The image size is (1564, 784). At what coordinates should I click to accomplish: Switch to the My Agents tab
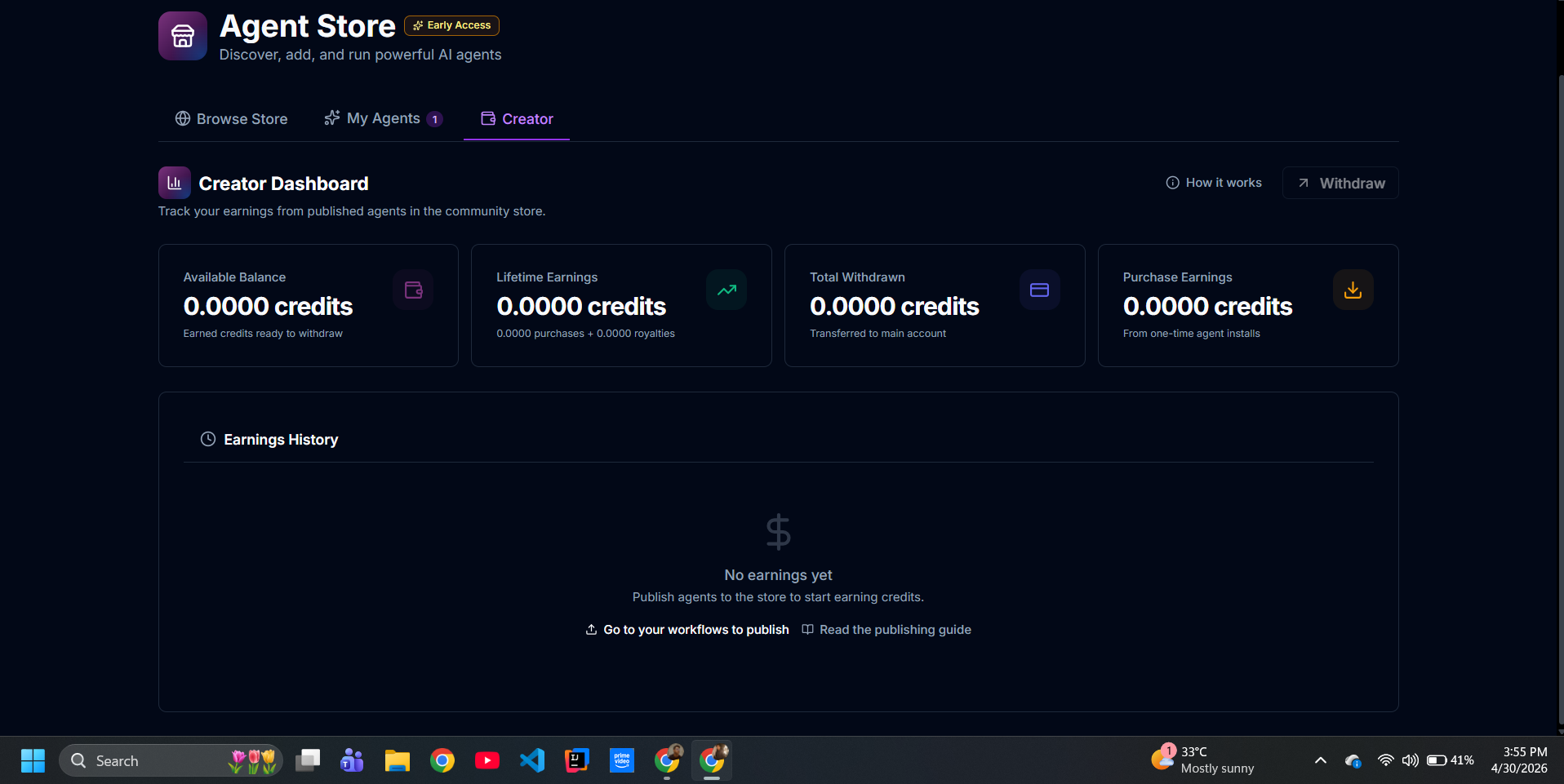click(384, 119)
